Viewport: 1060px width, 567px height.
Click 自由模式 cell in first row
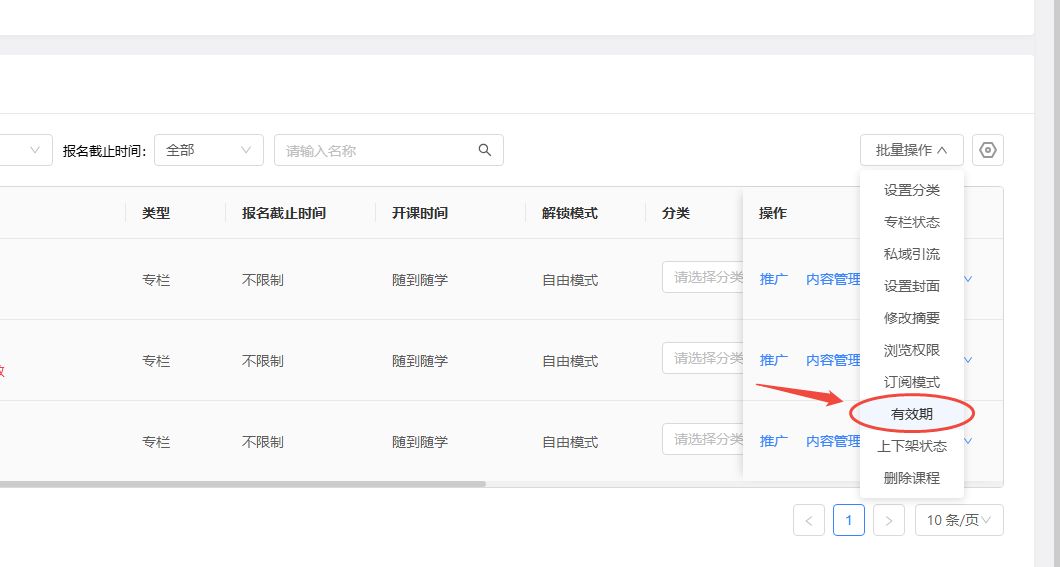coord(570,280)
